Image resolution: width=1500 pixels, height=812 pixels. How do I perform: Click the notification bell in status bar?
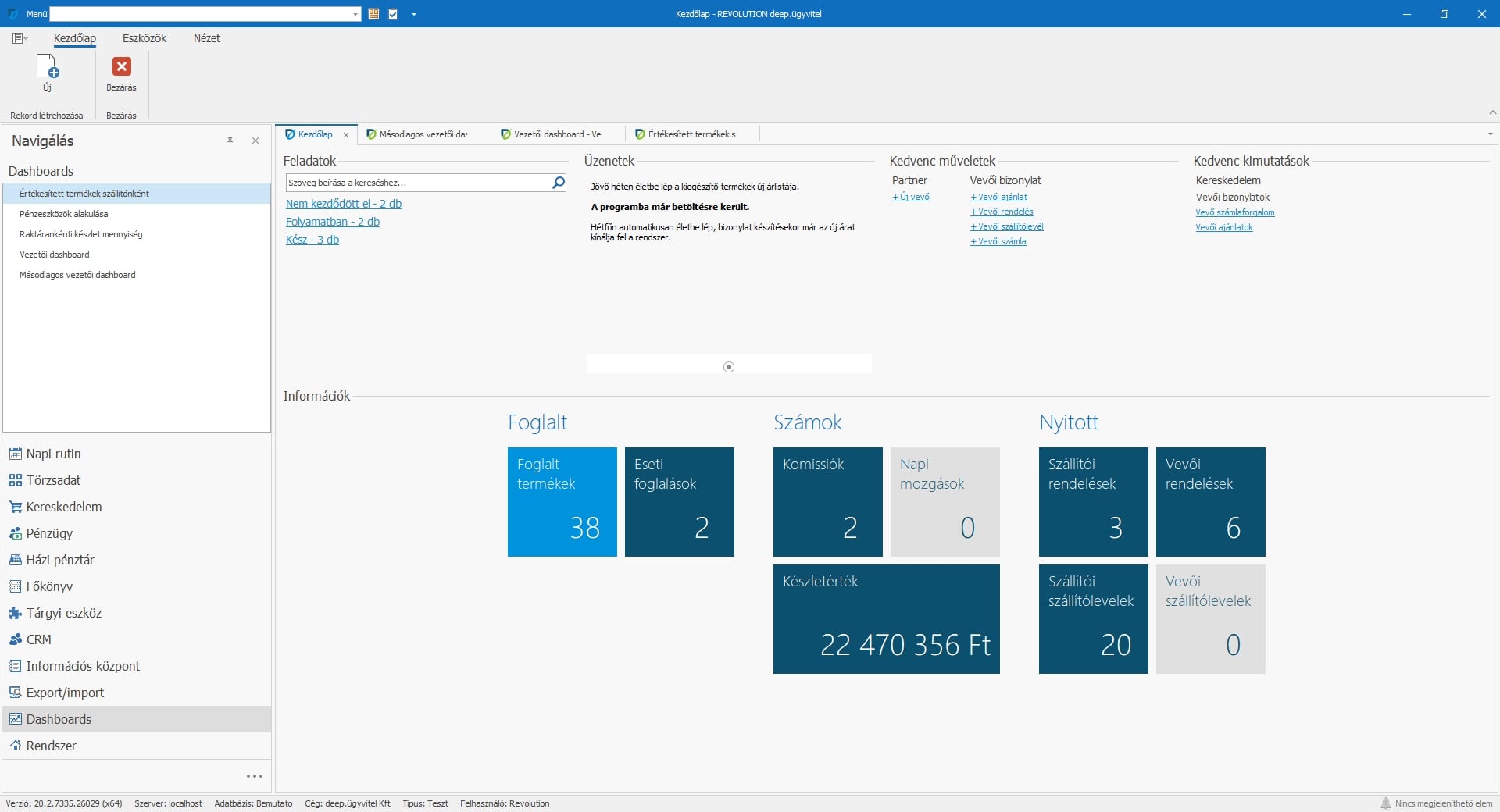(1385, 803)
